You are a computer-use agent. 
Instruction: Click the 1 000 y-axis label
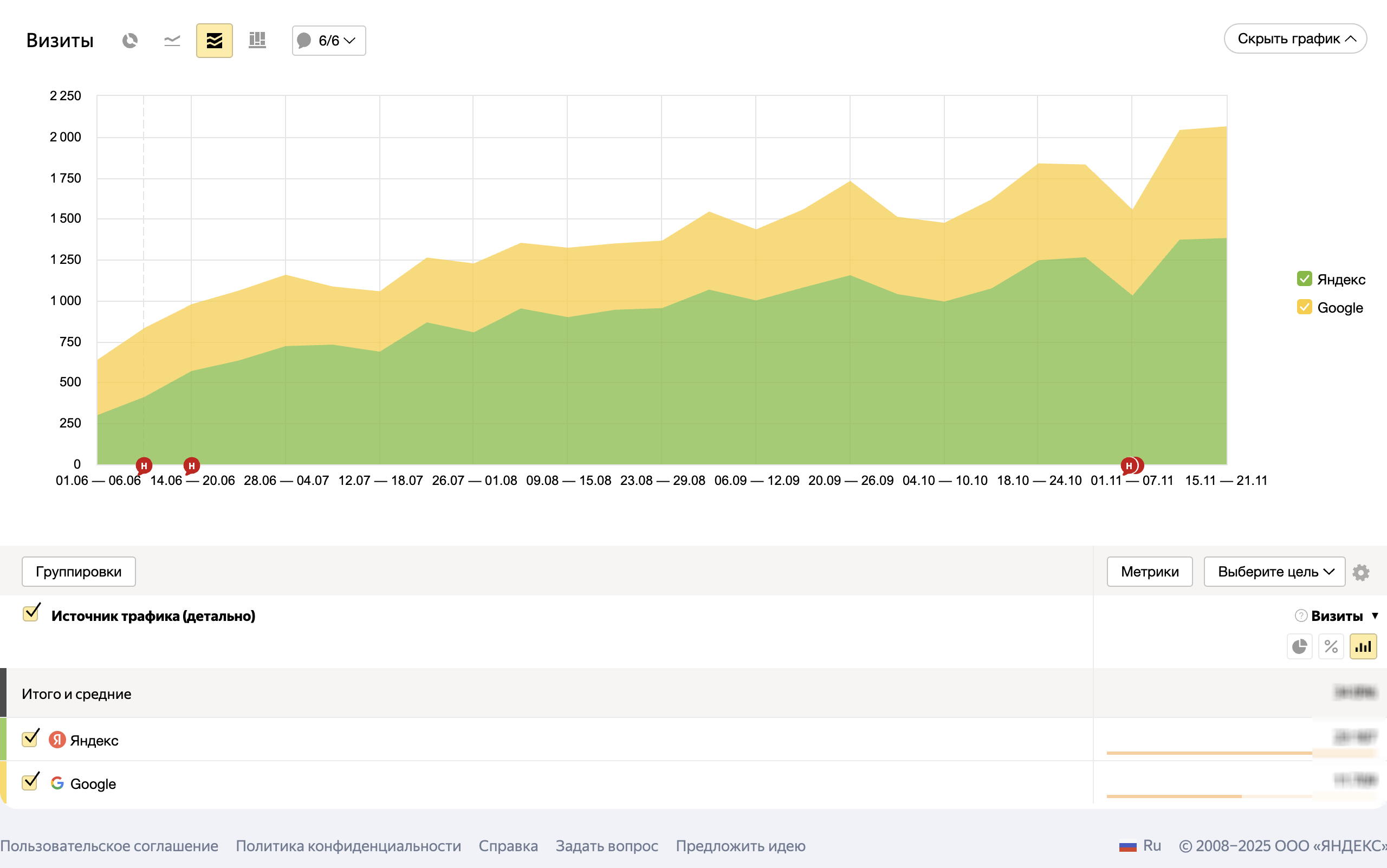(x=66, y=301)
